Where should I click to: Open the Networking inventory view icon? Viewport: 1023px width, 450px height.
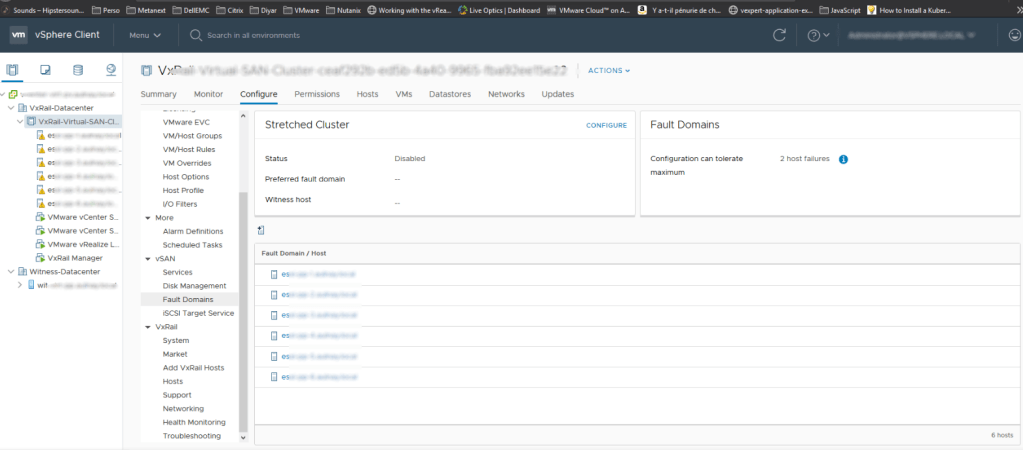110,71
